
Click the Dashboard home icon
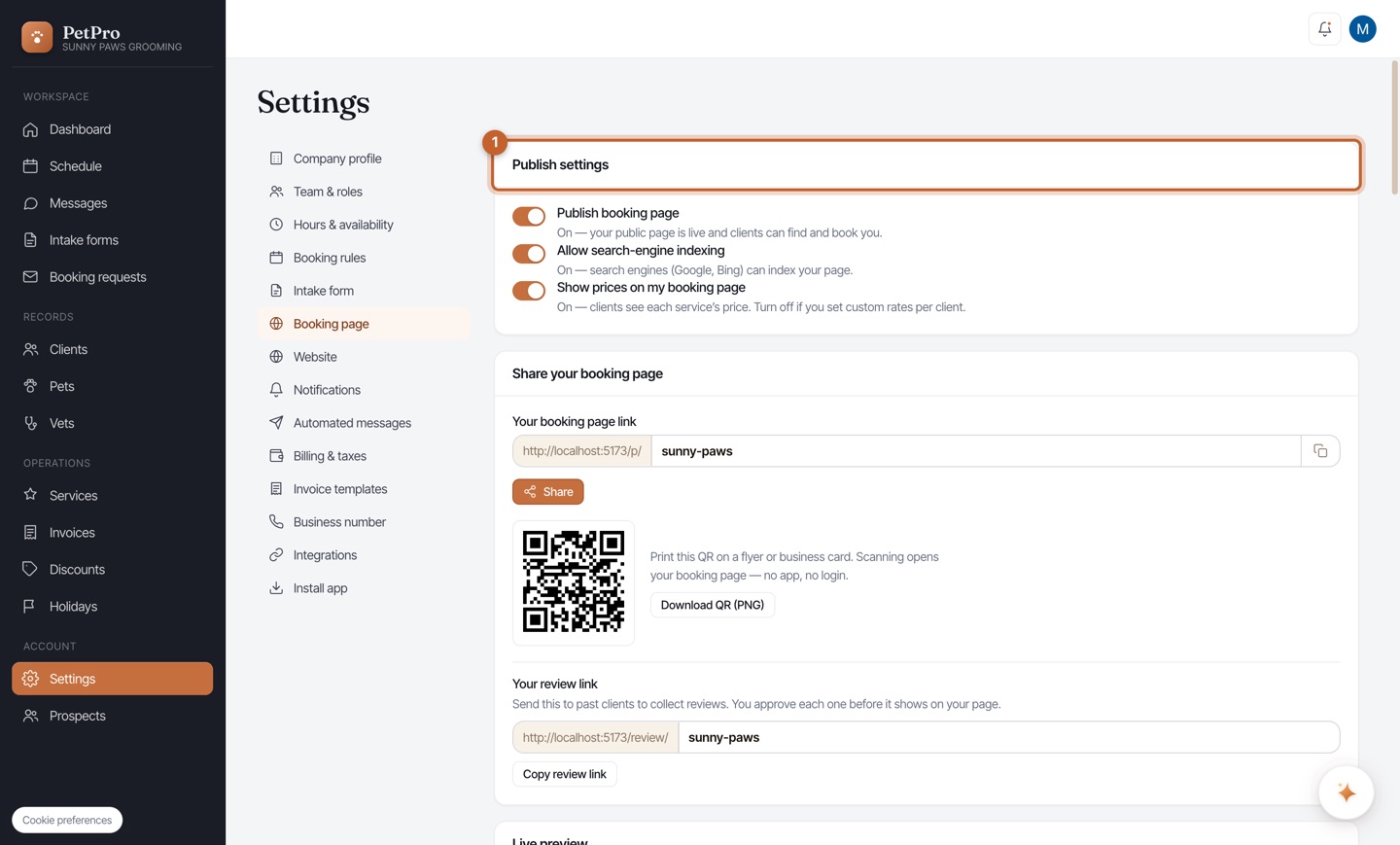[x=30, y=129]
